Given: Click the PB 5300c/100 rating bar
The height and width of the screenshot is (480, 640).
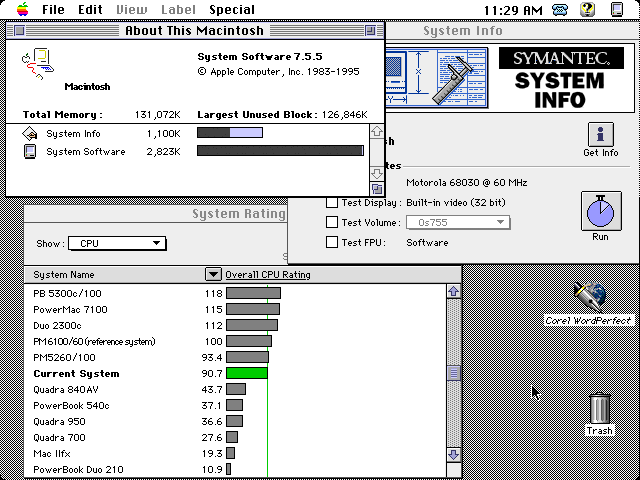Looking at the screenshot, I should pos(253,293).
